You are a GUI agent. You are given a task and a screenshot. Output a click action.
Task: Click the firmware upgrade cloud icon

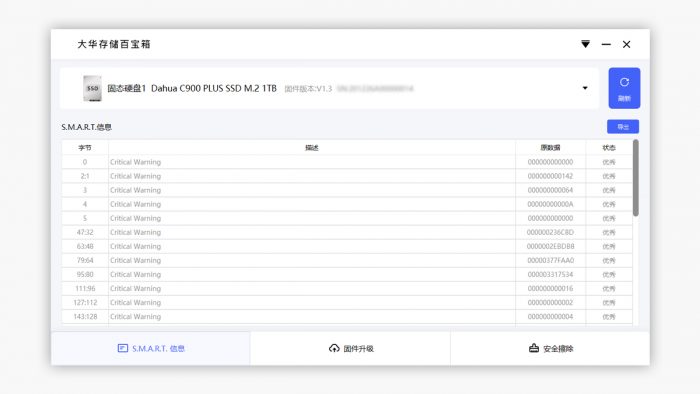click(x=334, y=348)
